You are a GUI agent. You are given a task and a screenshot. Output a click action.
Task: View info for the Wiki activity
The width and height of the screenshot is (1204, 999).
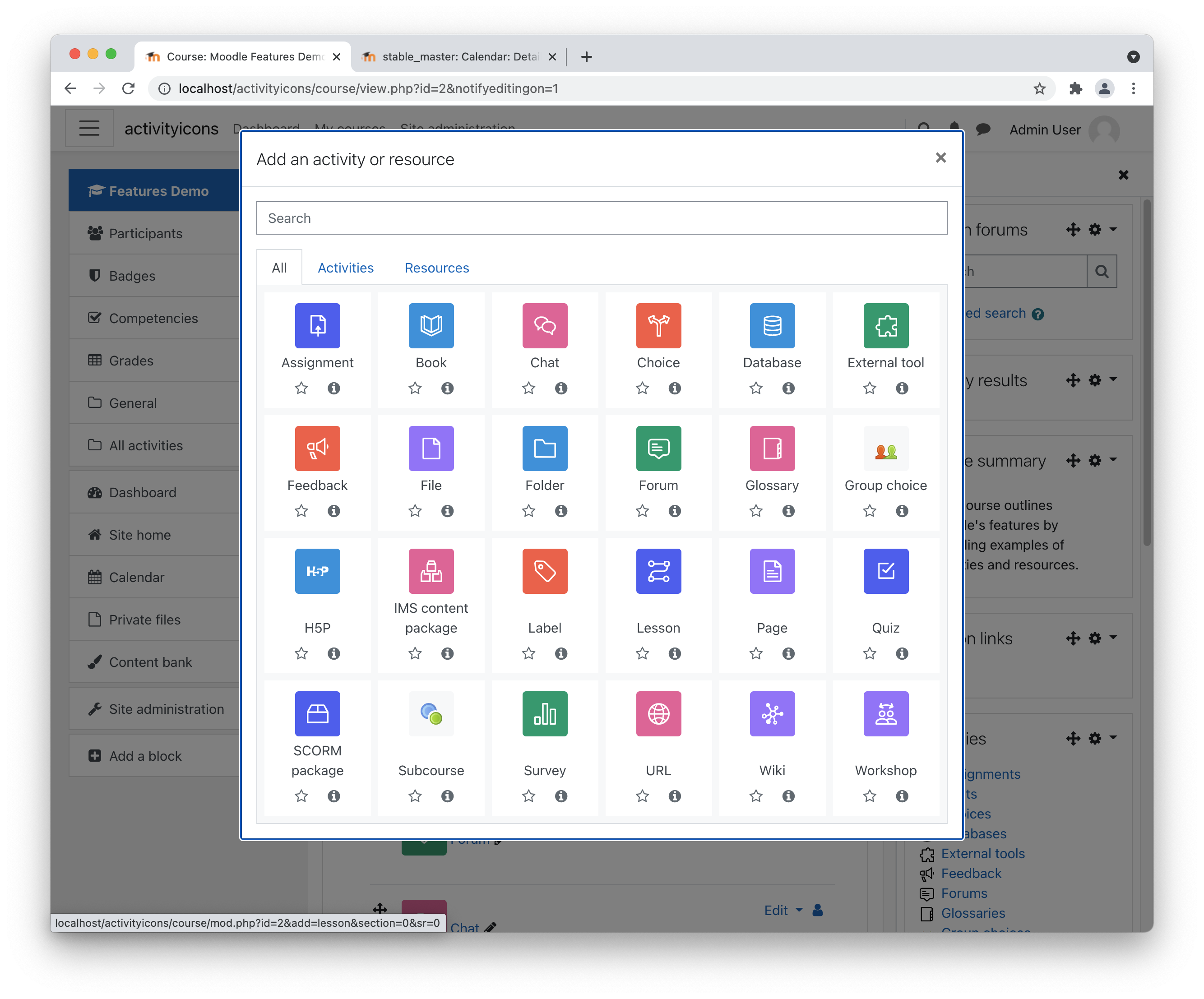pyautogui.click(x=788, y=796)
